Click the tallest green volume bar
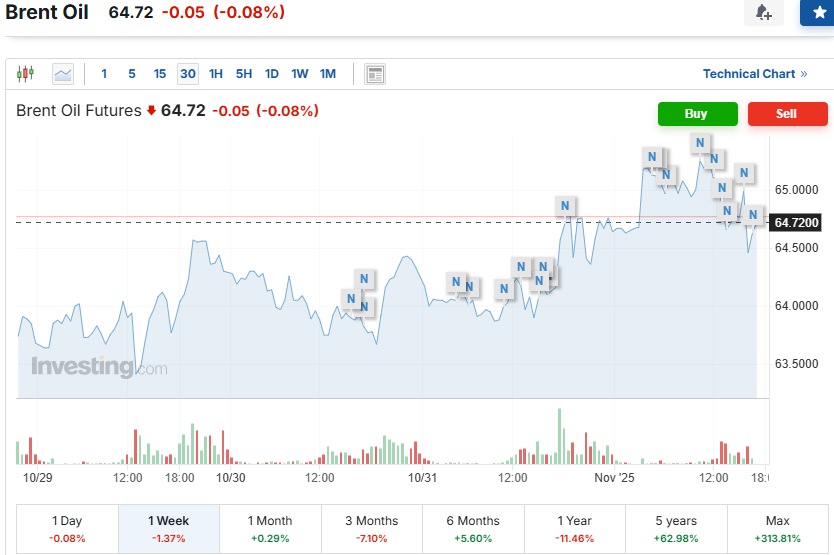 pyautogui.click(x=560, y=436)
